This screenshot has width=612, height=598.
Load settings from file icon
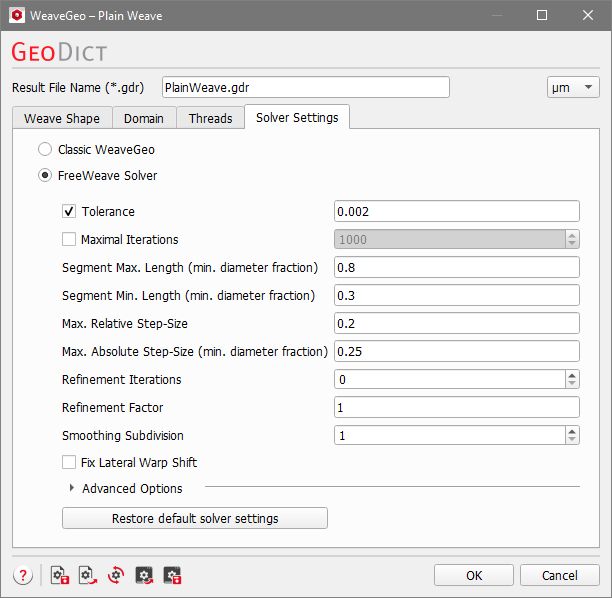(x=88, y=575)
